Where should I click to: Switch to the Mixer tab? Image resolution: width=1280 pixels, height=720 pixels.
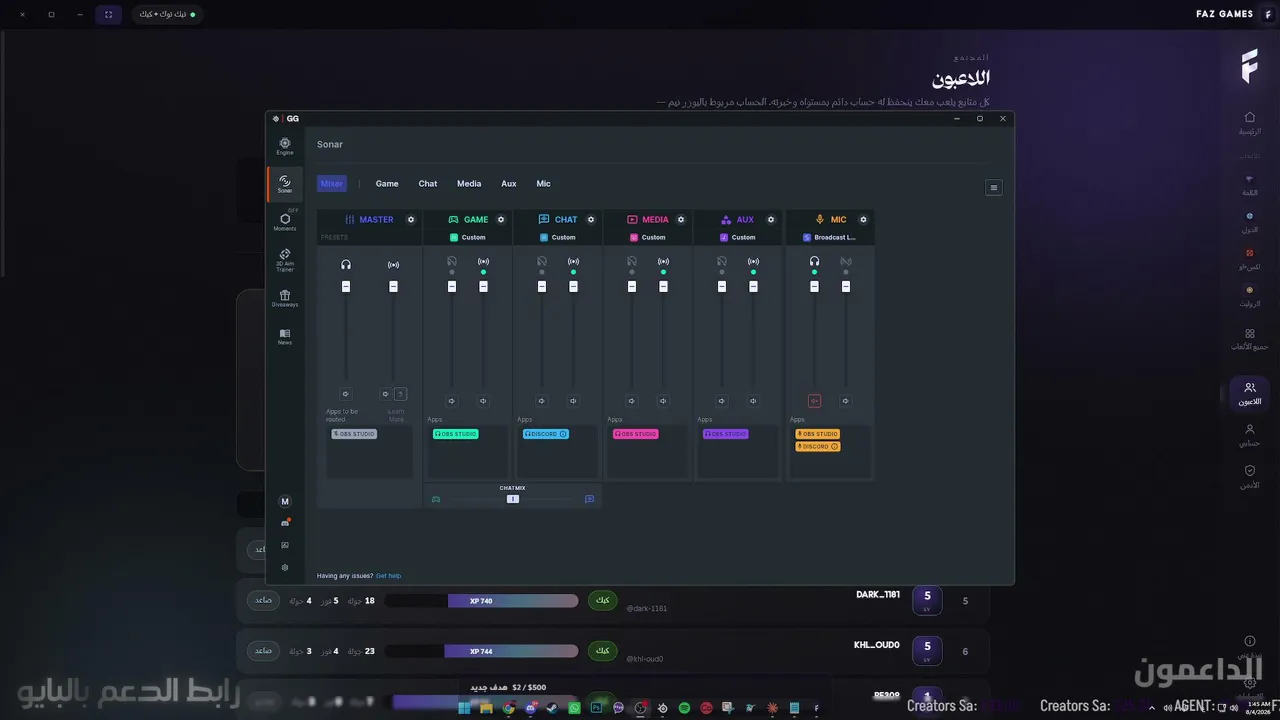tap(332, 184)
